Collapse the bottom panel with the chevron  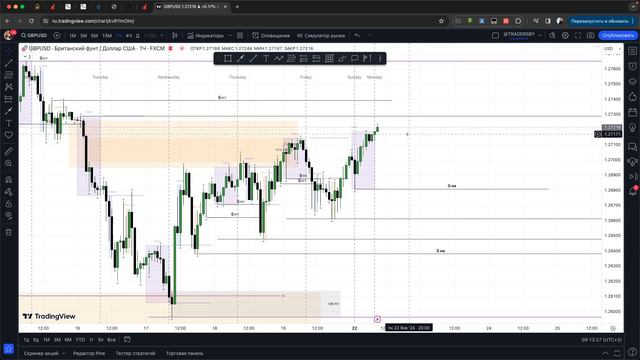point(605,353)
